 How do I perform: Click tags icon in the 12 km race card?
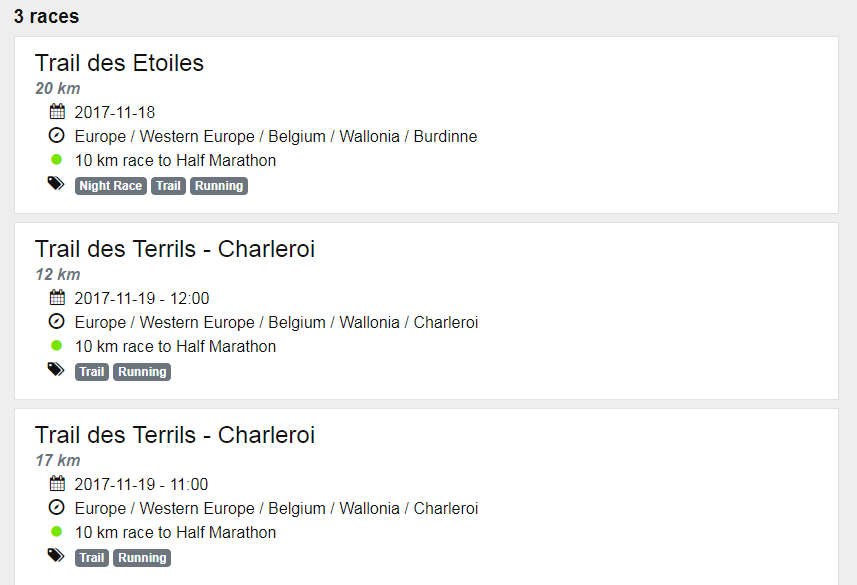[x=56, y=370]
